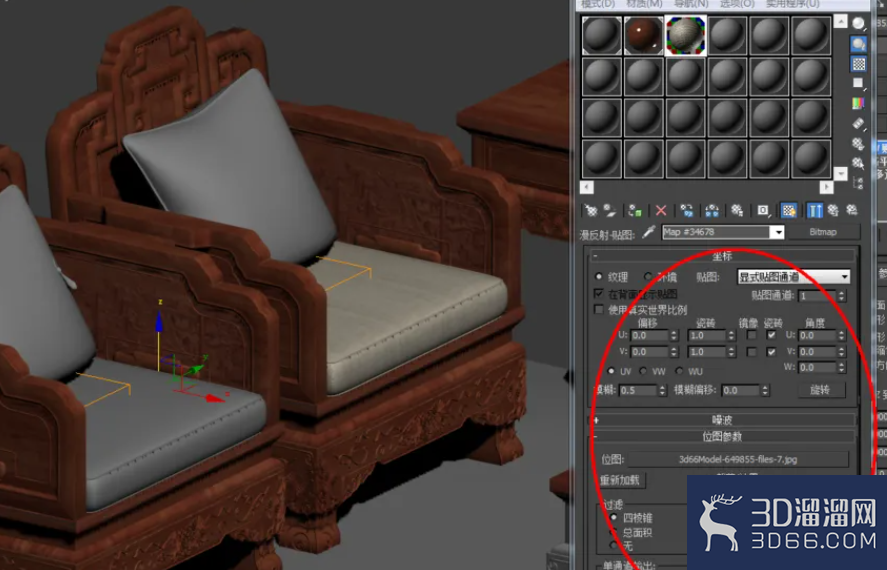Uncheck the V 瓷砖 tile checkbox

pos(771,352)
